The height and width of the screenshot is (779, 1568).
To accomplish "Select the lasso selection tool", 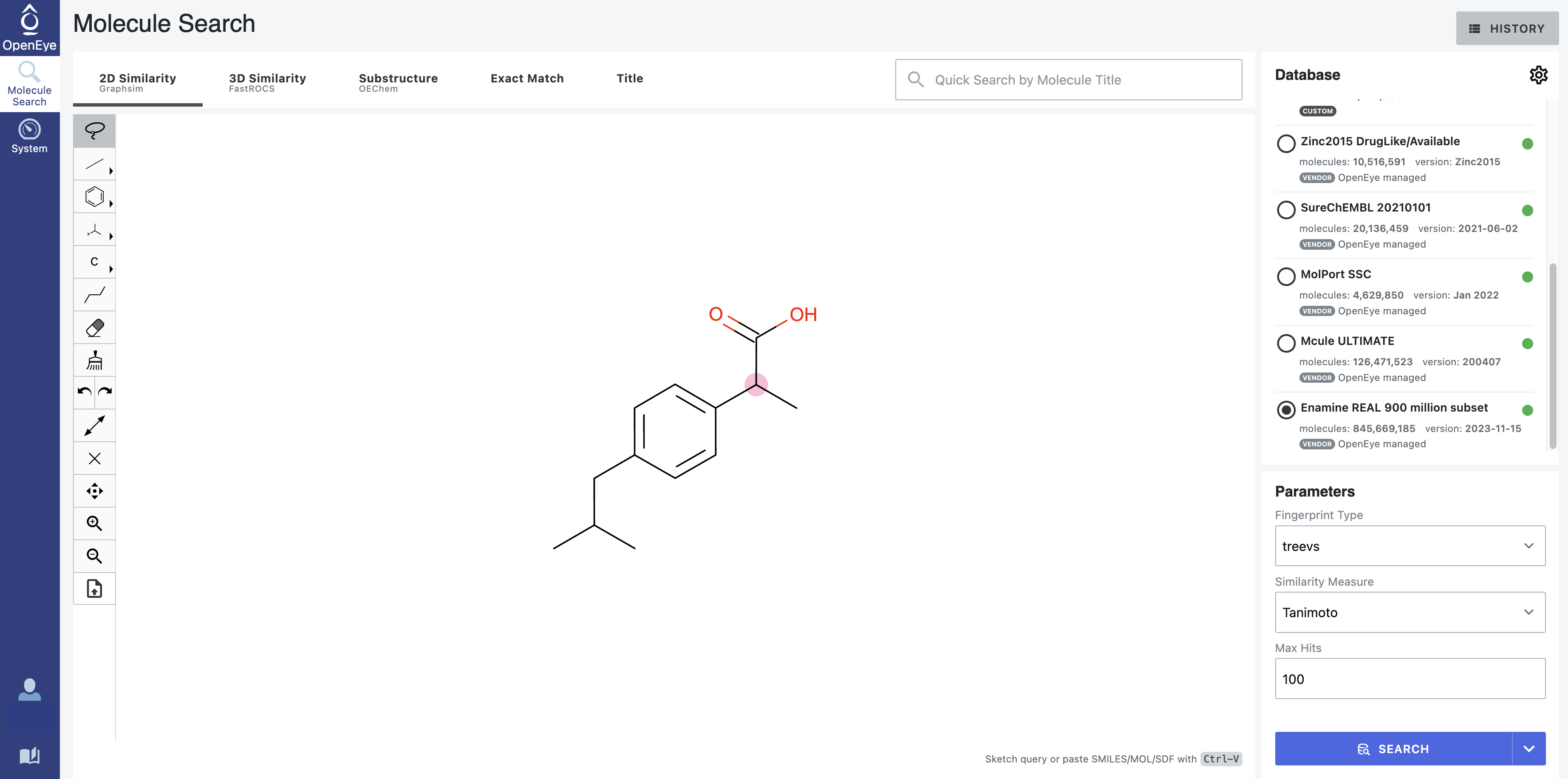I will coord(94,130).
